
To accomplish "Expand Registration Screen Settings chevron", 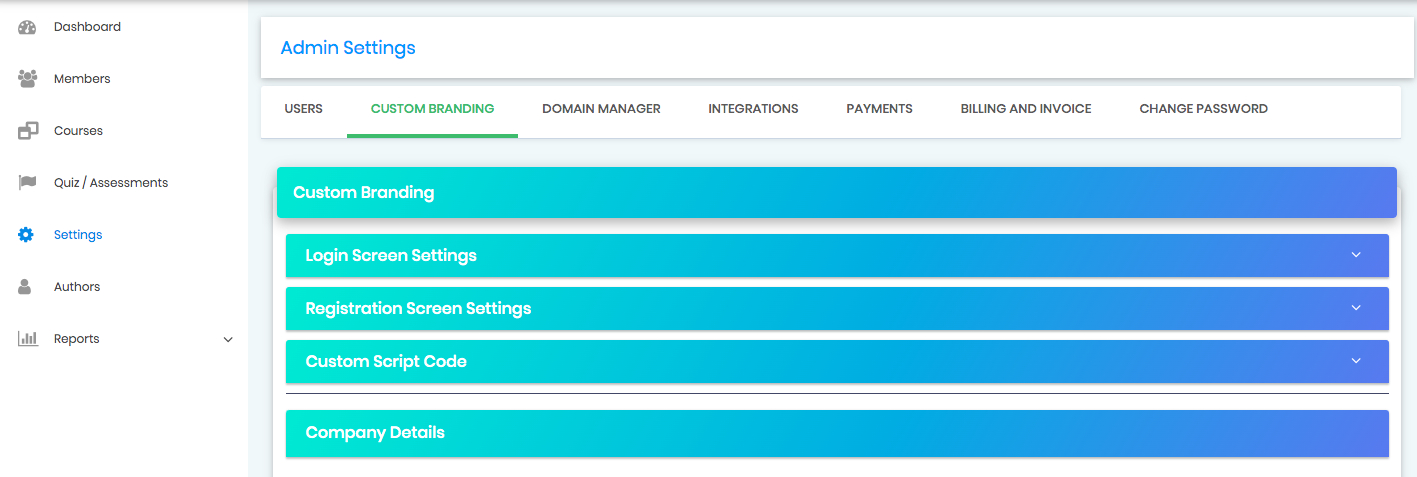I will (x=1356, y=308).
